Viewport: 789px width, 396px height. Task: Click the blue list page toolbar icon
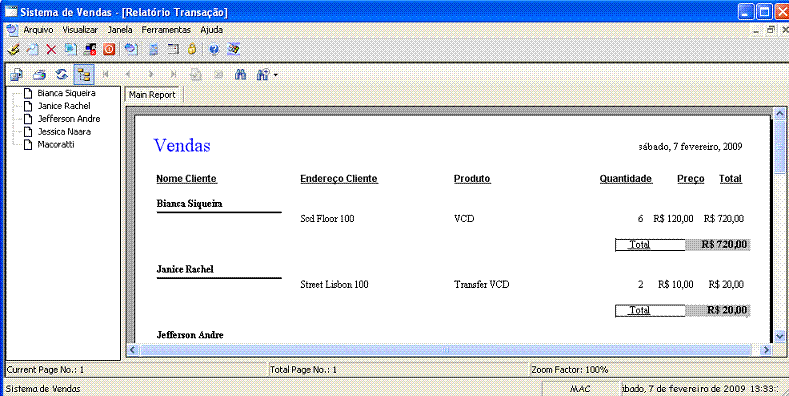pyautogui.click(x=154, y=49)
